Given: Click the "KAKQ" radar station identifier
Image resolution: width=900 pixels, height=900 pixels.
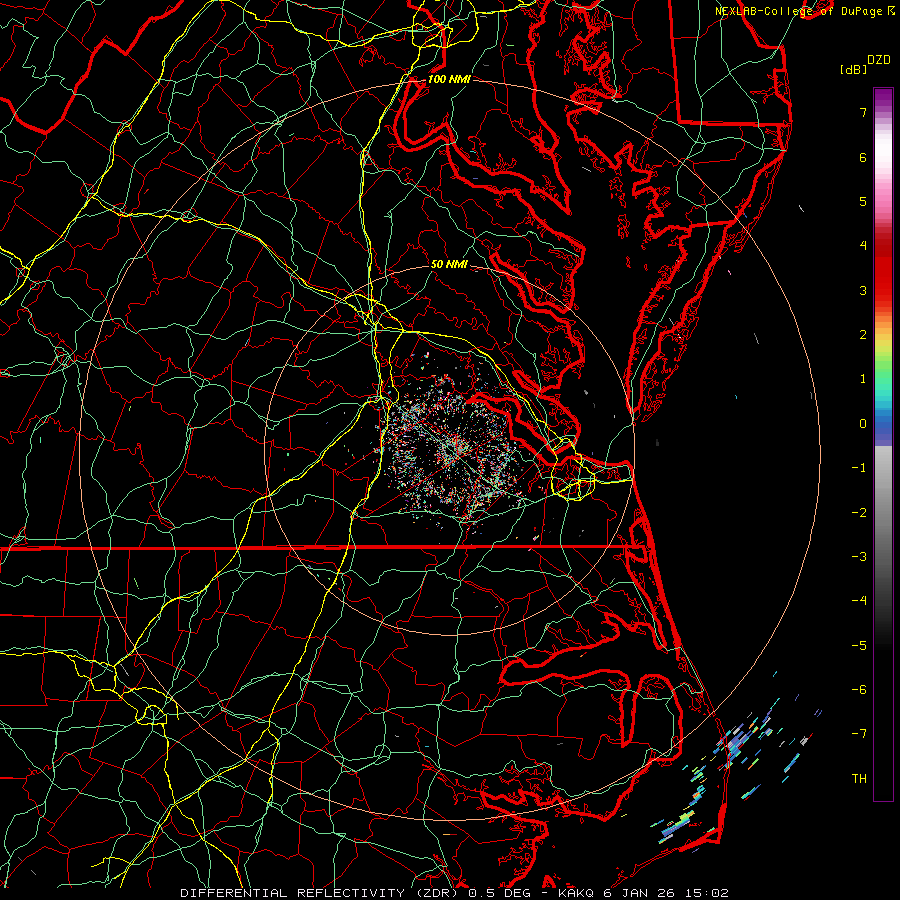Looking at the screenshot, I should 576,893.
